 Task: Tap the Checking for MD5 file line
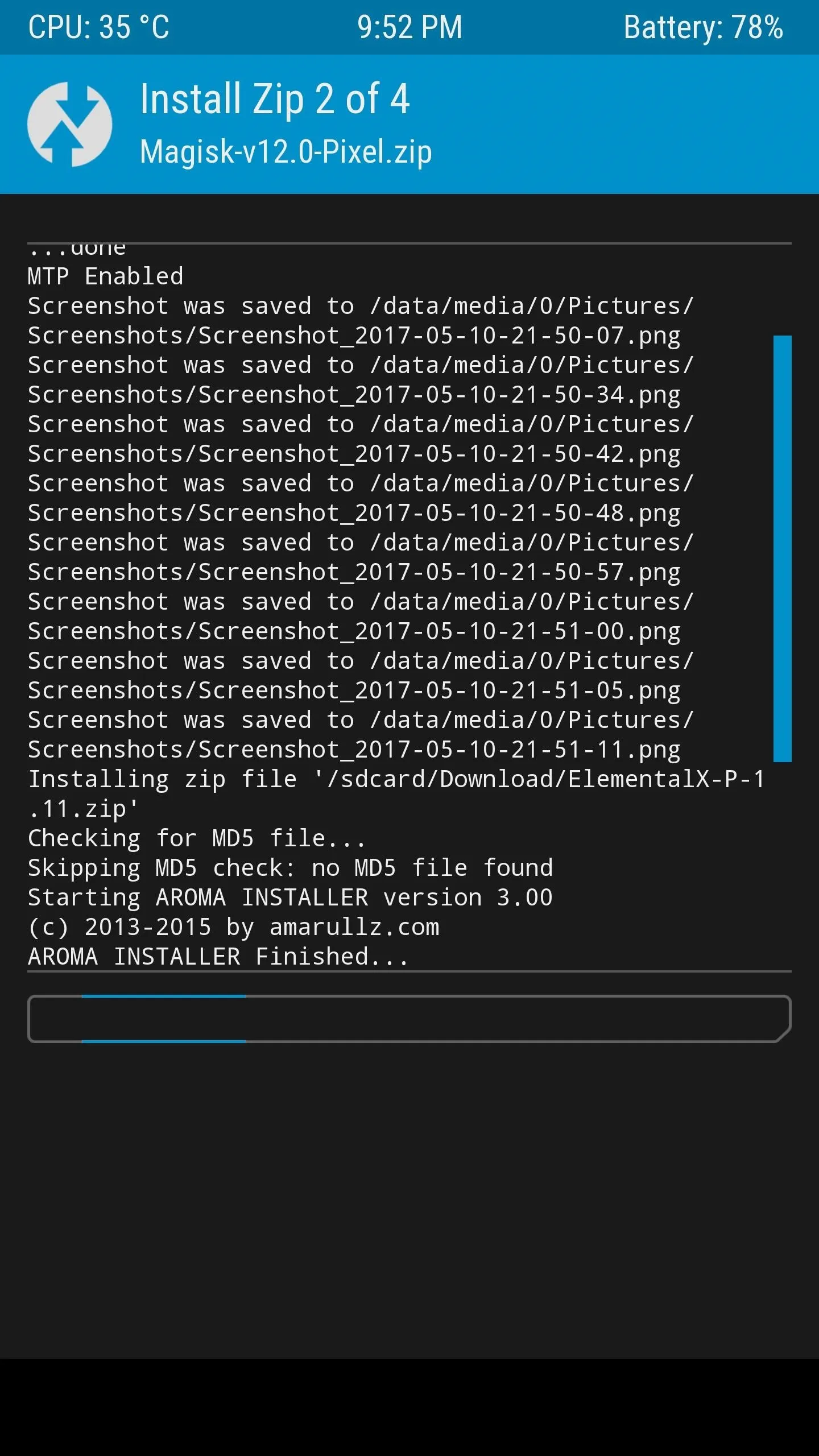[x=197, y=838]
